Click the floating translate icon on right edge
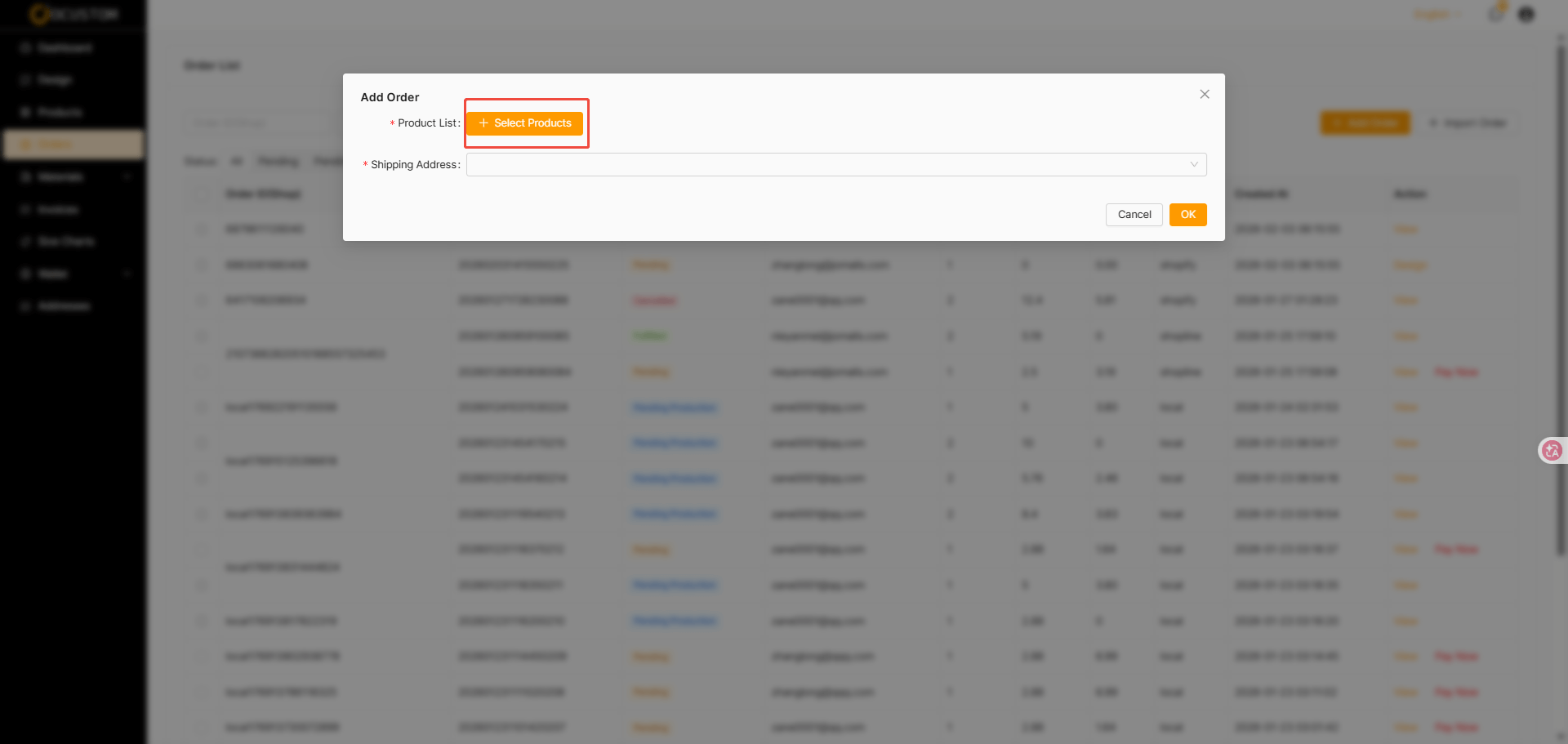The width and height of the screenshot is (1568, 744). tap(1552, 450)
